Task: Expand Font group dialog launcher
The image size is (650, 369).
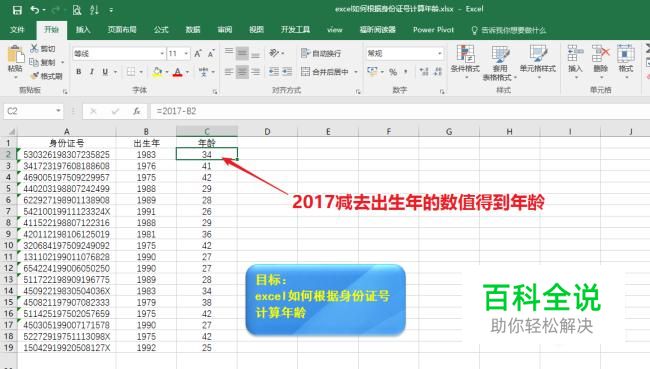Action: click(215, 92)
